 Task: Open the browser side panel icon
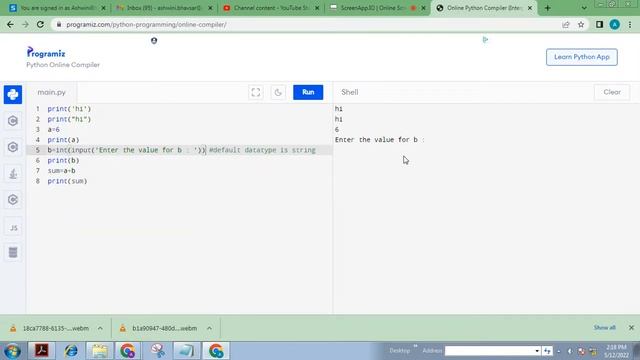point(599,24)
